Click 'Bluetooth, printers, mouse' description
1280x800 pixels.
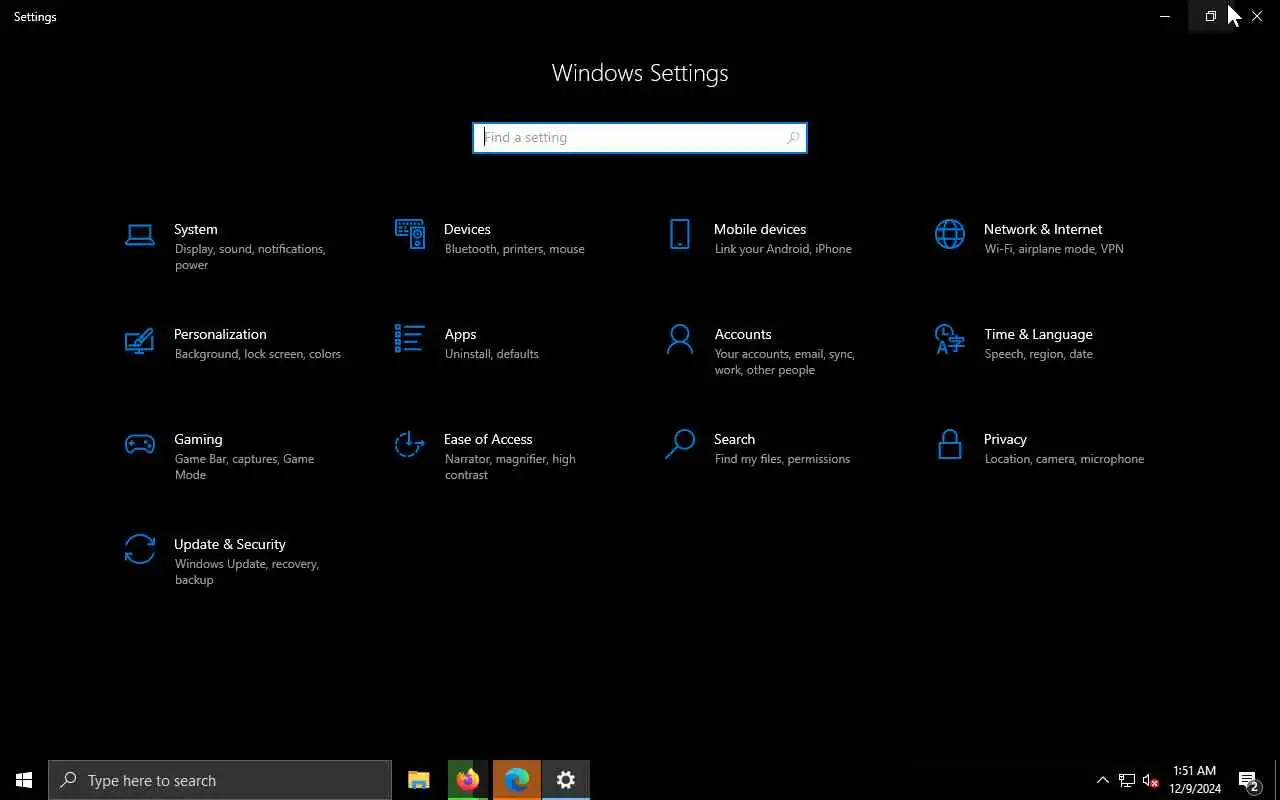point(515,249)
